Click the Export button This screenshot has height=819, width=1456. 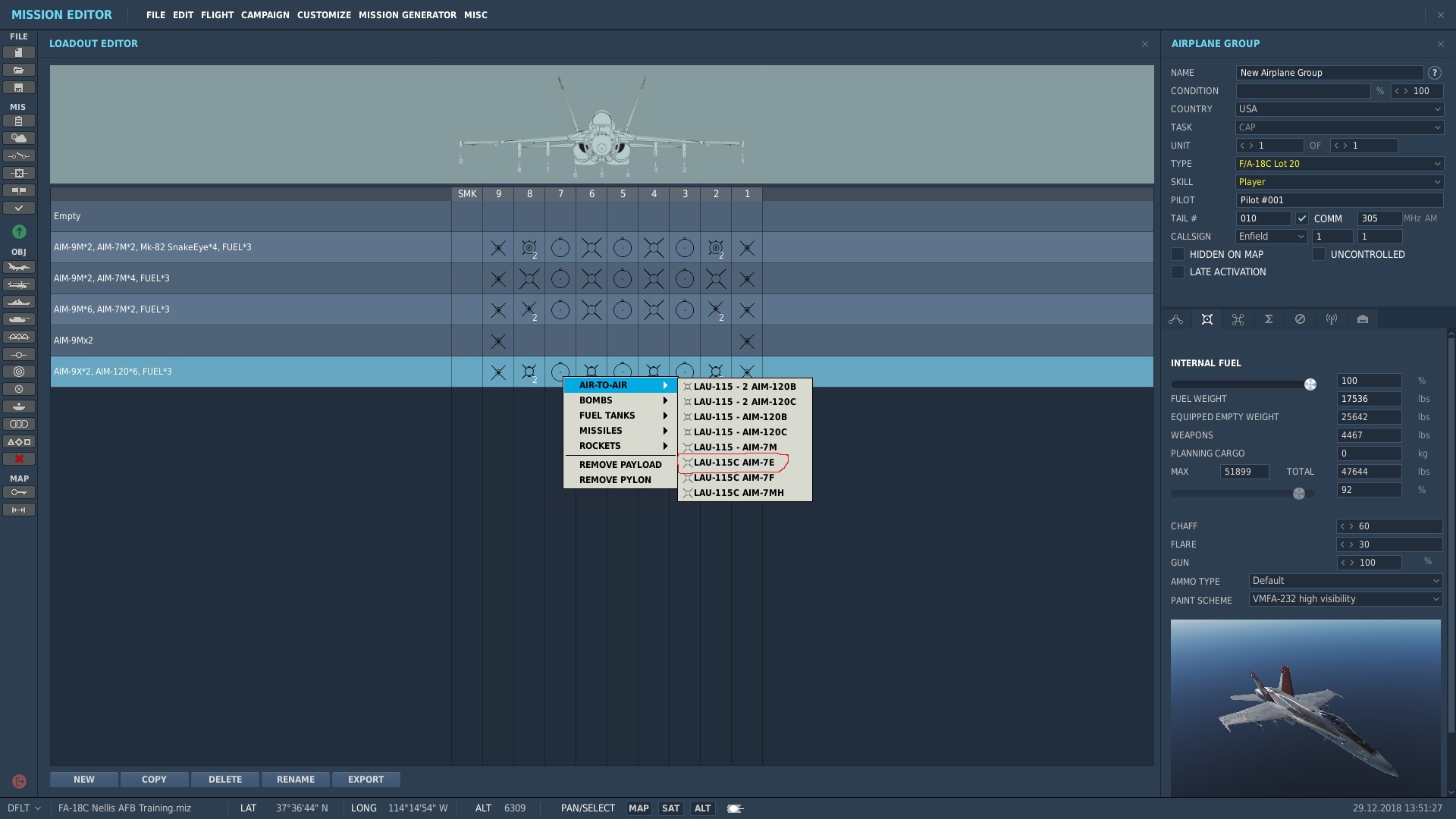point(366,780)
